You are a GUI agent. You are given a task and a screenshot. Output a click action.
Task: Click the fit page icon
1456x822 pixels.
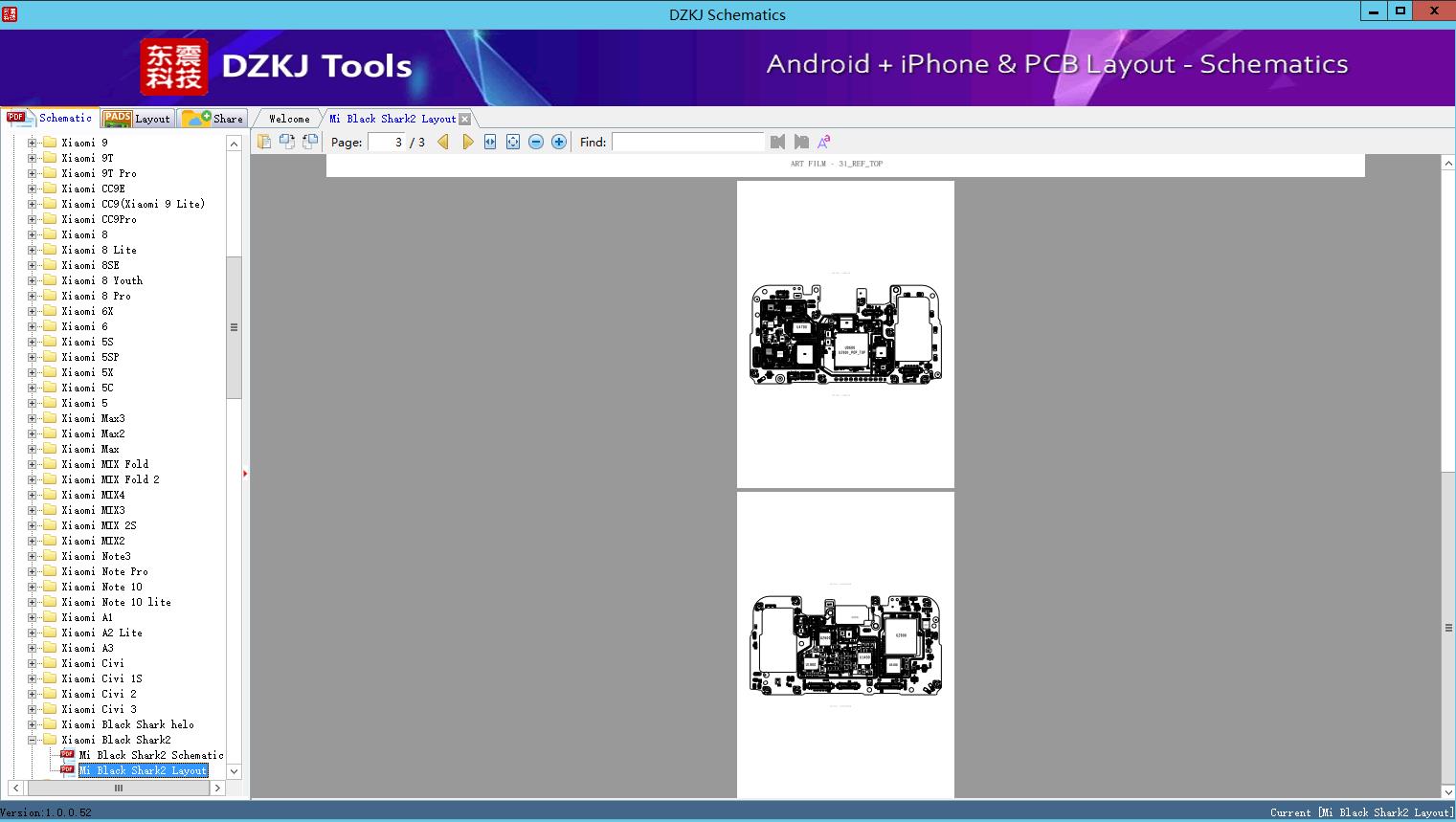(513, 142)
